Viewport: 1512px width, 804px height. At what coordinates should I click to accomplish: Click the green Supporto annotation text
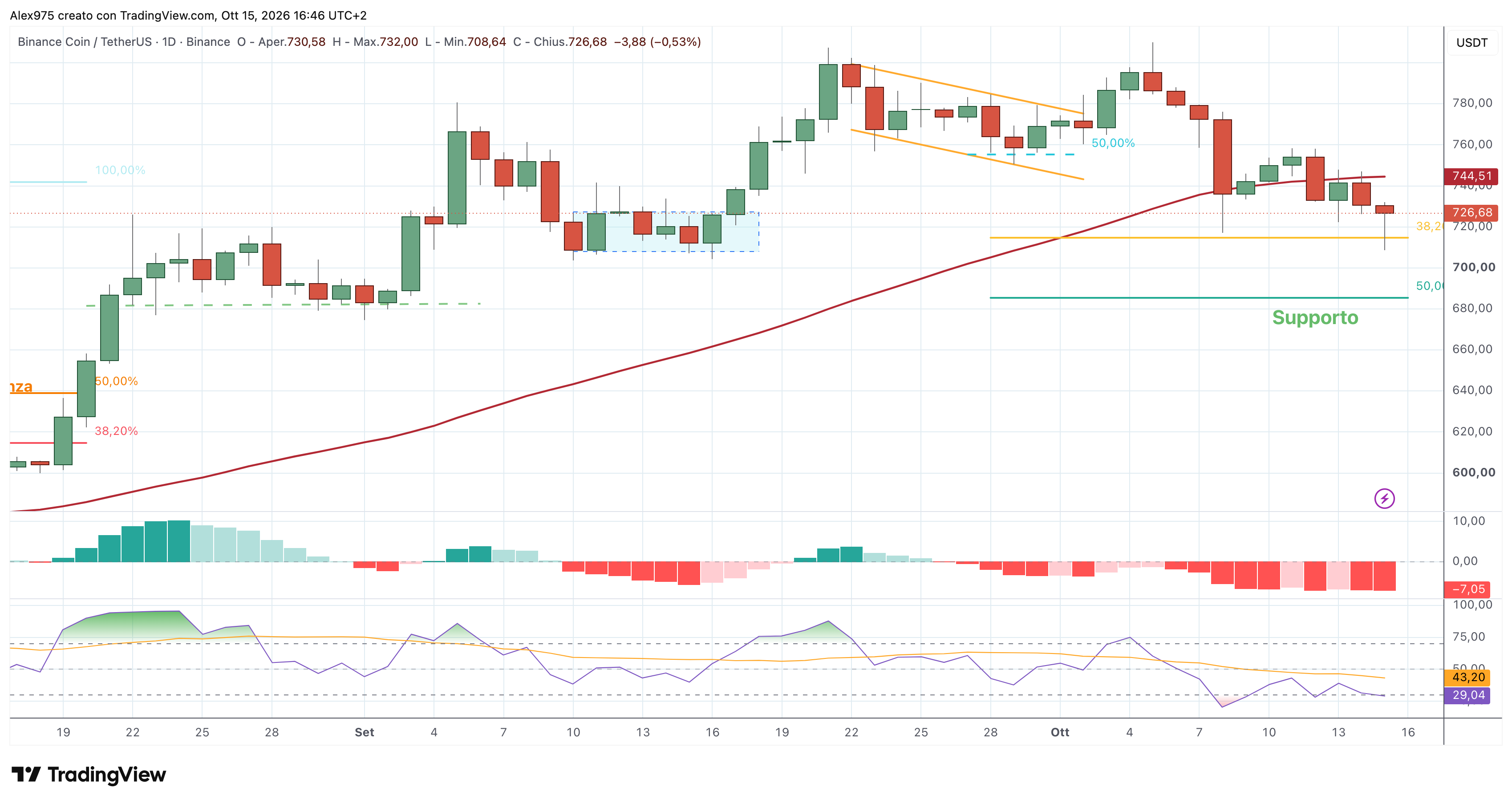coord(1315,317)
